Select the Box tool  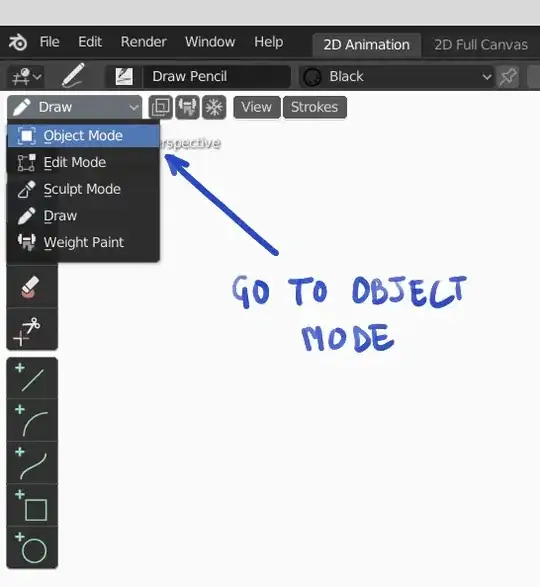32,505
